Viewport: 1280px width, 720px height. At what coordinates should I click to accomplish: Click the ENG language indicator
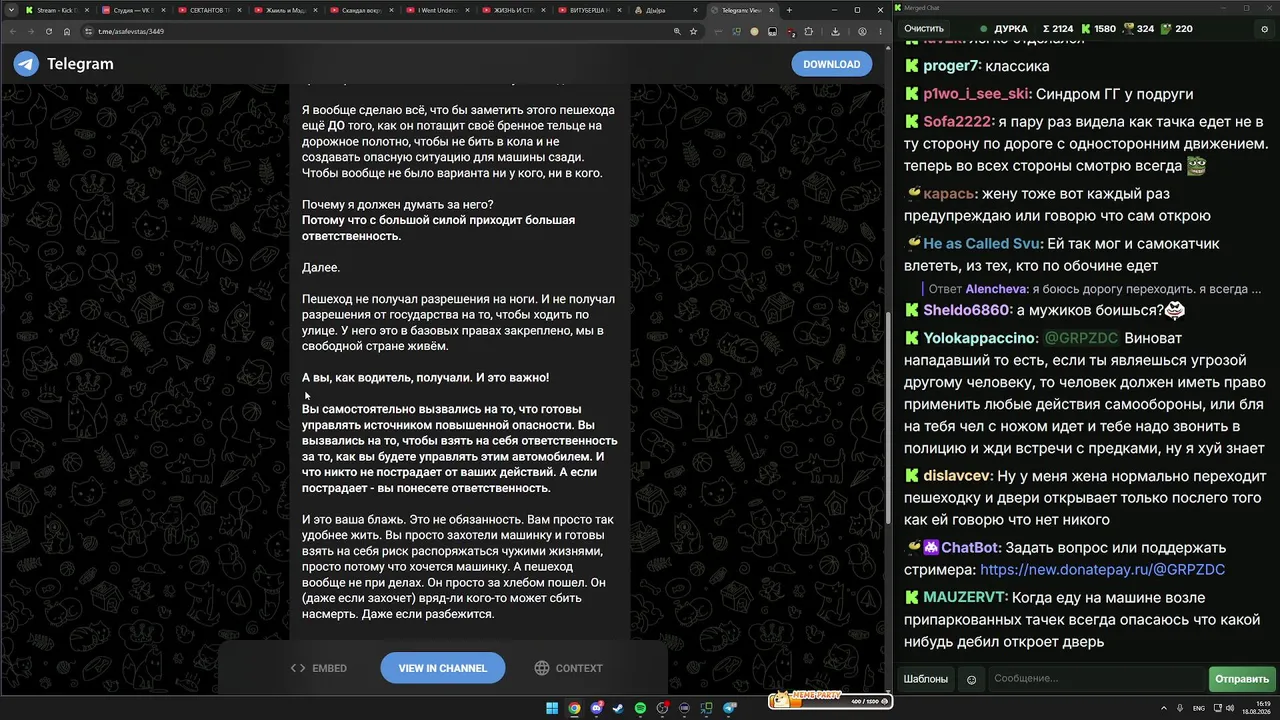1198,708
